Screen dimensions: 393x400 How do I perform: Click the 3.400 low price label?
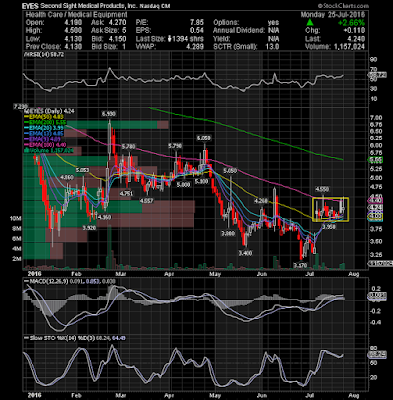[245, 253]
